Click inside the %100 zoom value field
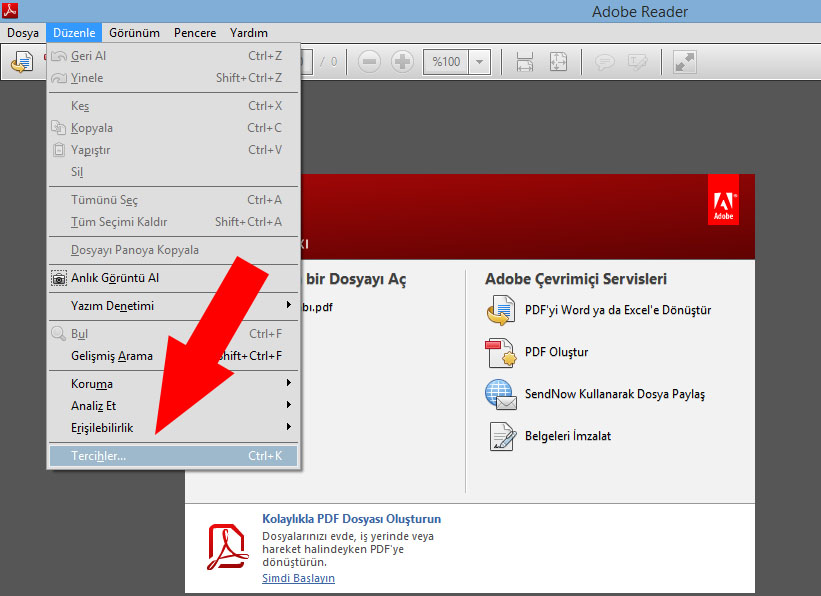 pyautogui.click(x=446, y=62)
